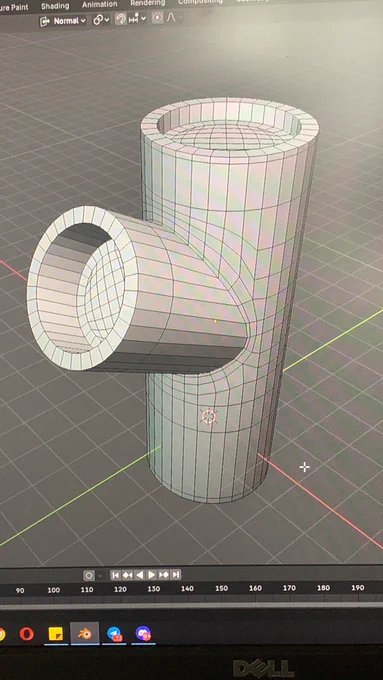Switch to the Animation workspace tab
This screenshot has height=680, width=383.
pyautogui.click(x=99, y=4)
